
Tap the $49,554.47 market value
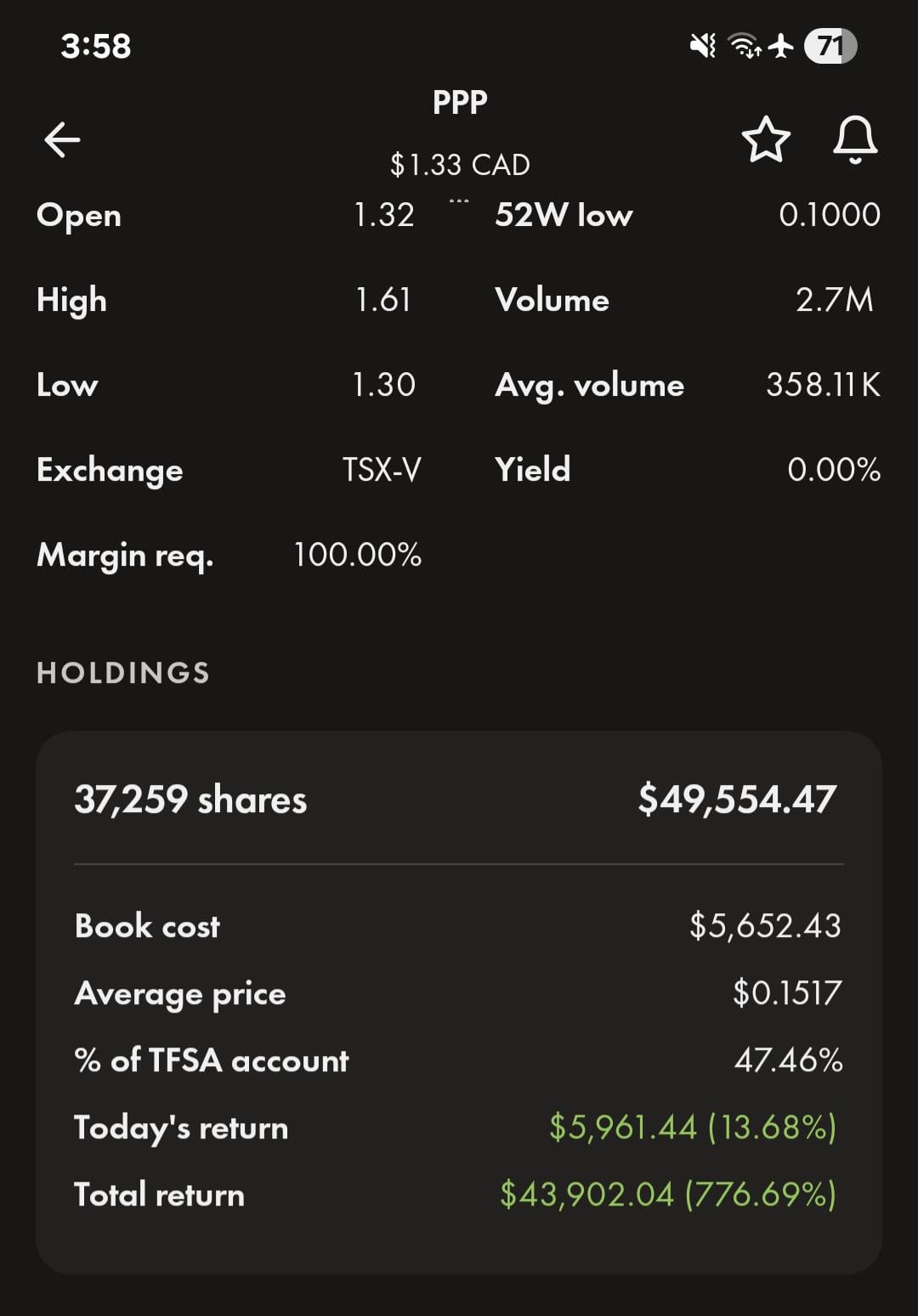737,799
